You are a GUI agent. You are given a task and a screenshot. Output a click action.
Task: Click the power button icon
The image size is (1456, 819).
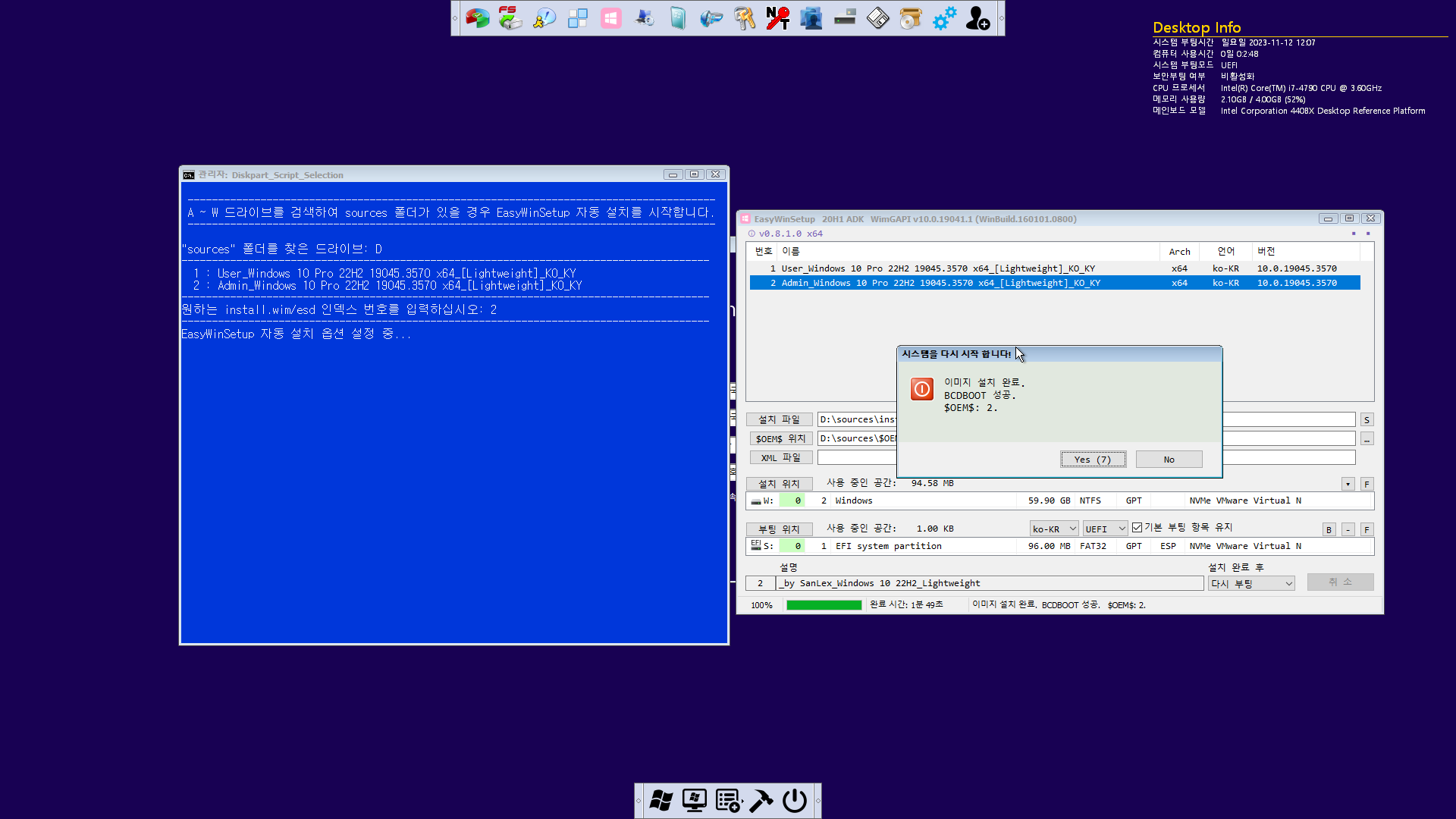(795, 800)
